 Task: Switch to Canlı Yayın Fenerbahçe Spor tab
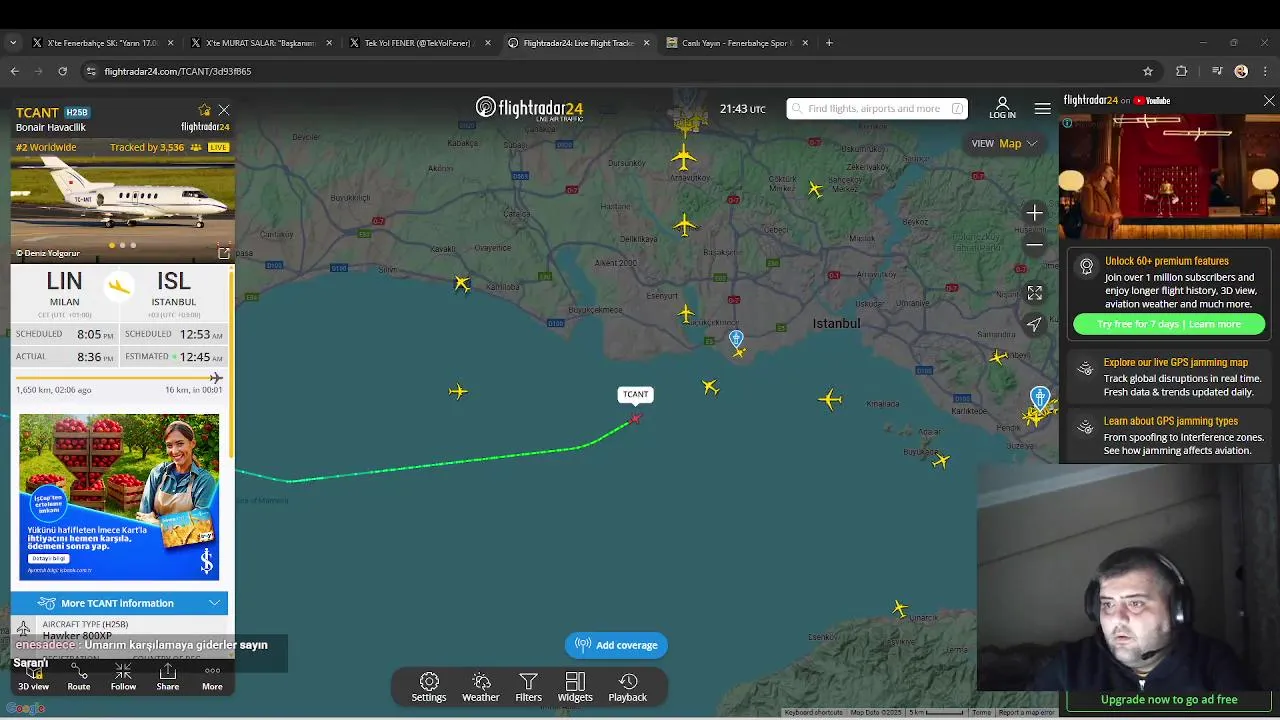click(737, 43)
